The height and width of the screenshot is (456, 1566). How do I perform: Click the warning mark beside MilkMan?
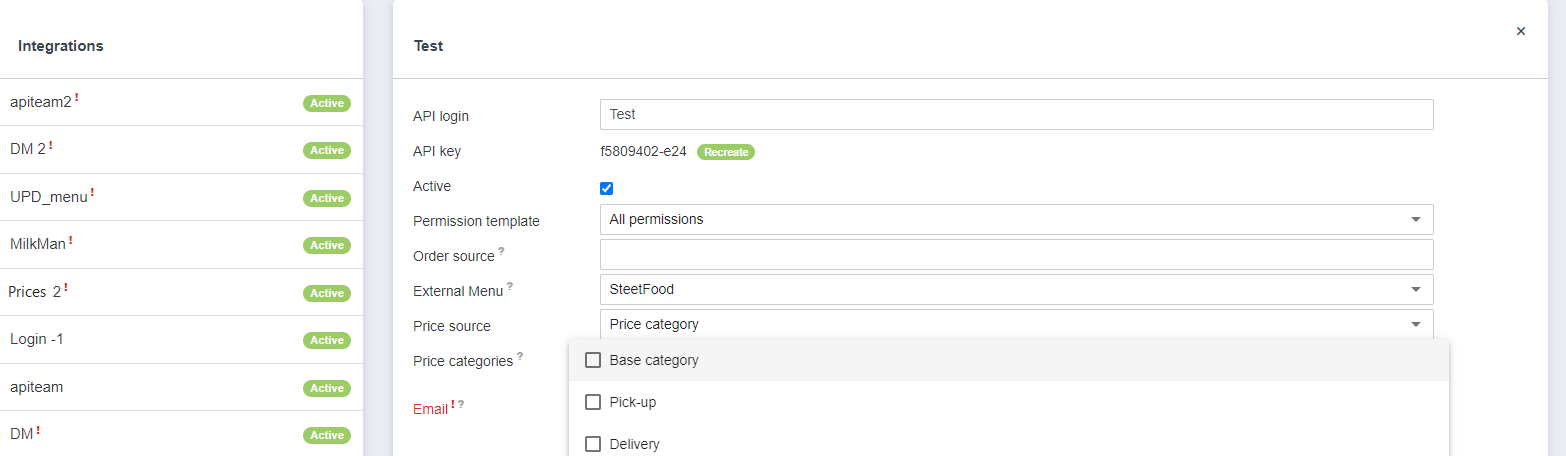(71, 240)
